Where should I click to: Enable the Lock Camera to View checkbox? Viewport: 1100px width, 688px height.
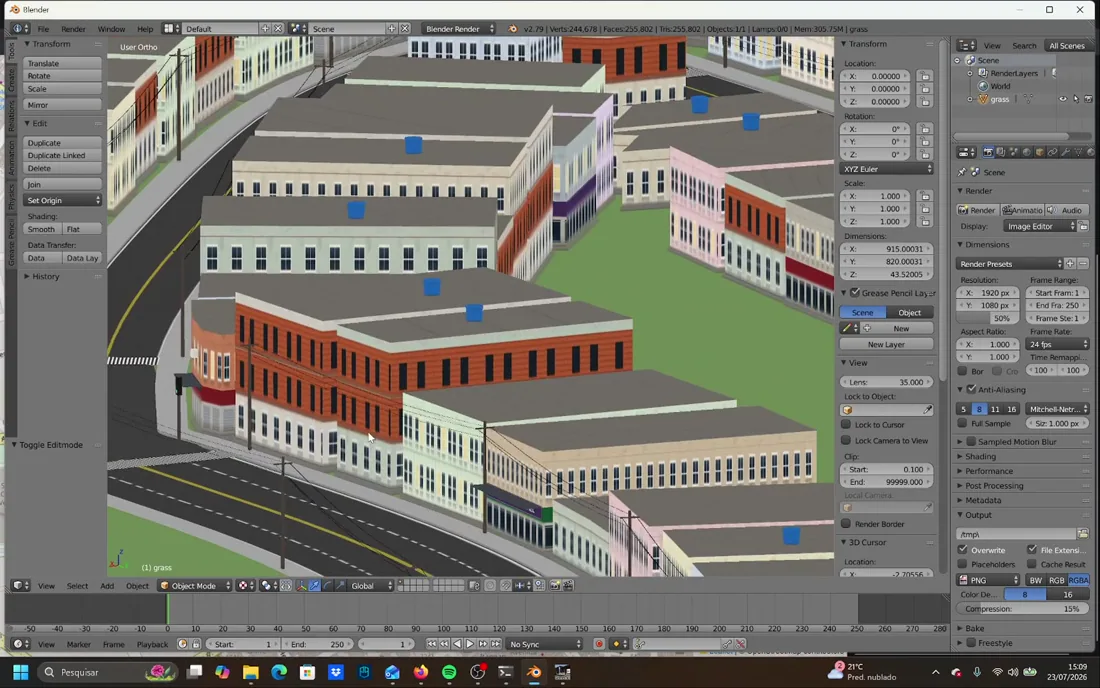(x=846, y=440)
